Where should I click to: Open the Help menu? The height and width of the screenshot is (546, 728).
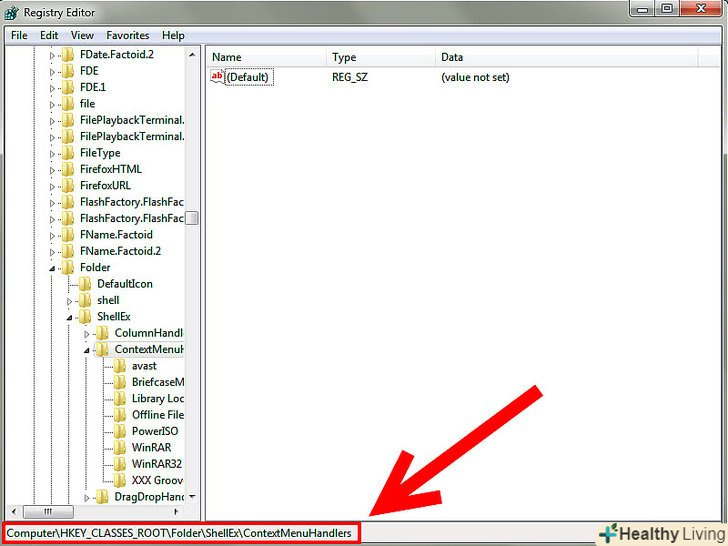coord(173,35)
